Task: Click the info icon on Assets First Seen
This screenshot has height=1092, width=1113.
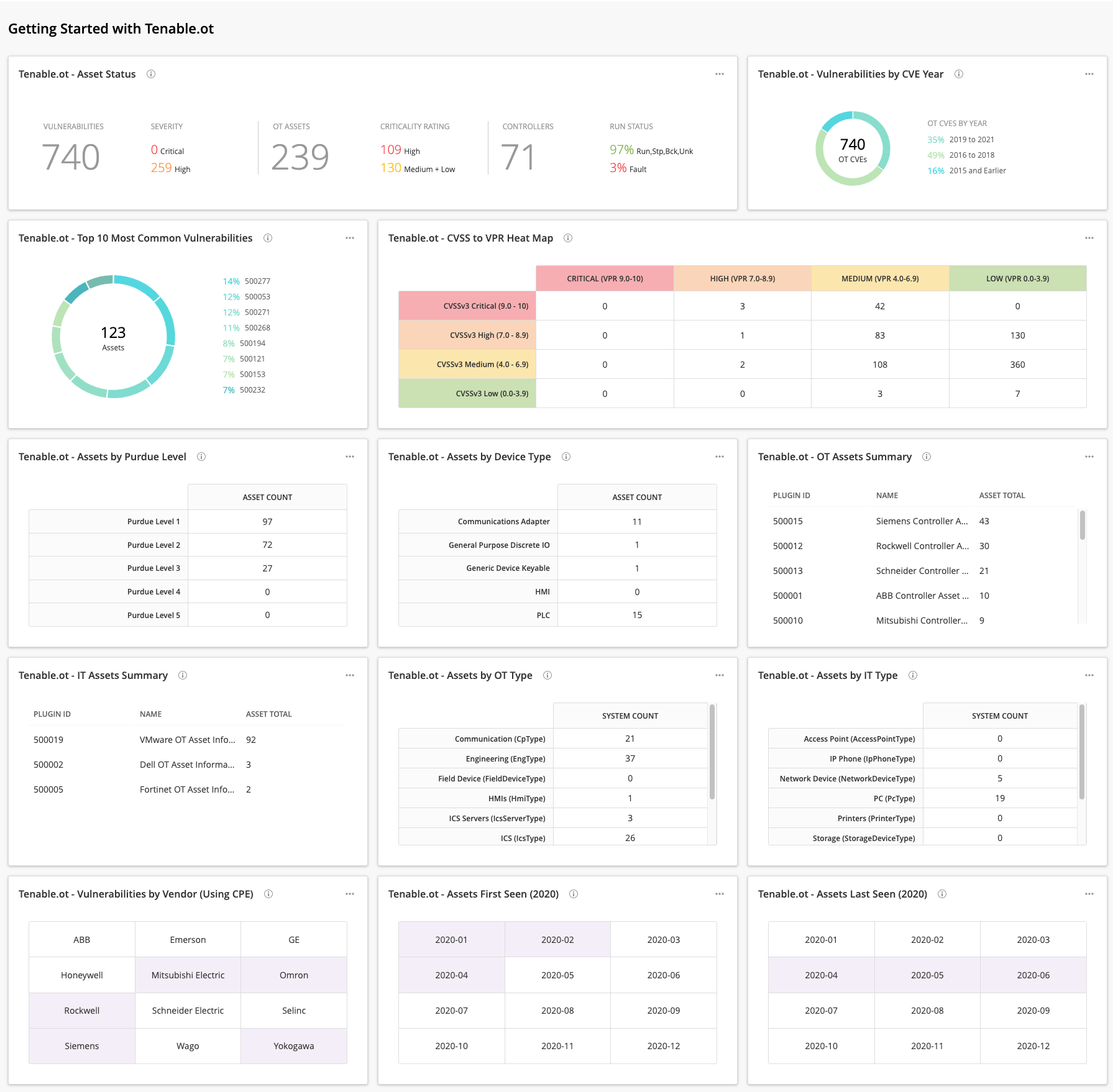Action: point(574,894)
